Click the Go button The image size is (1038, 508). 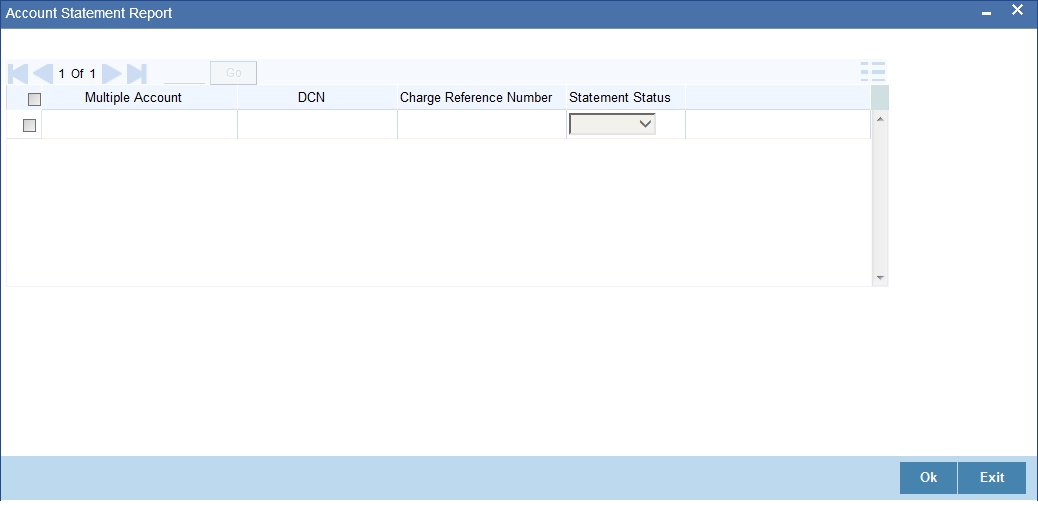click(x=234, y=73)
